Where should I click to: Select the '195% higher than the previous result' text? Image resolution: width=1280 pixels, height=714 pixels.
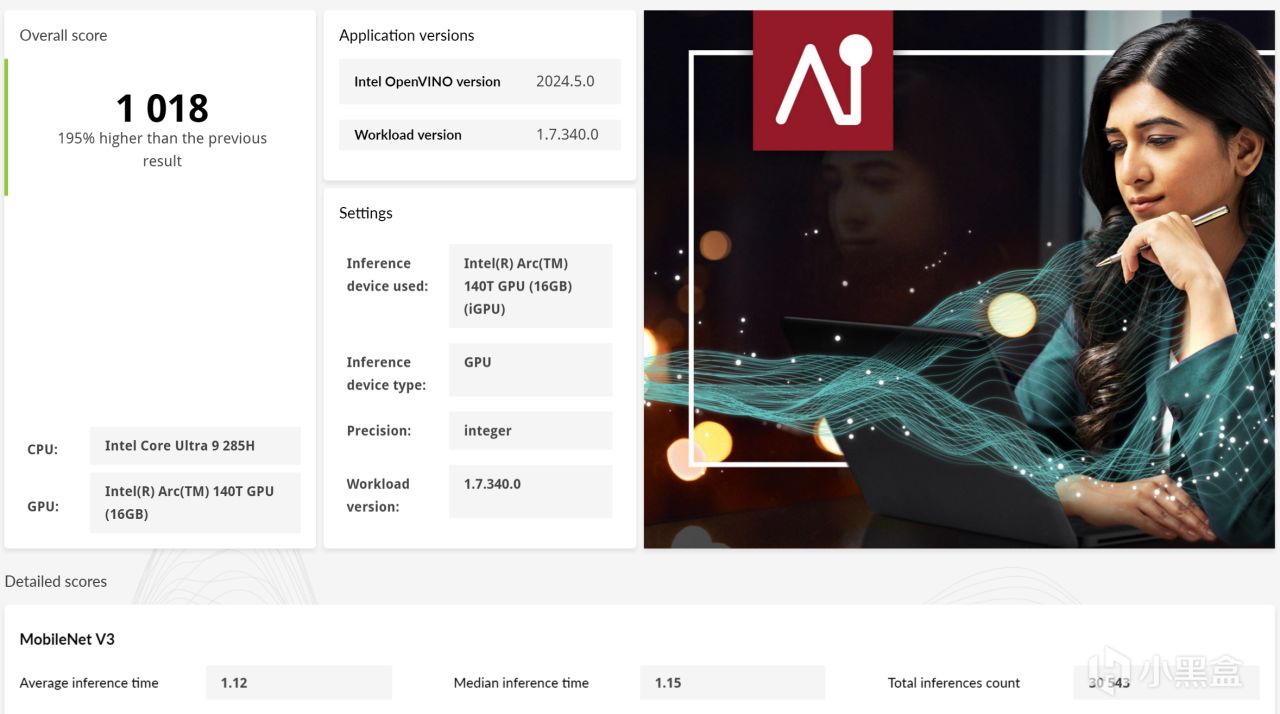pyautogui.click(x=162, y=149)
